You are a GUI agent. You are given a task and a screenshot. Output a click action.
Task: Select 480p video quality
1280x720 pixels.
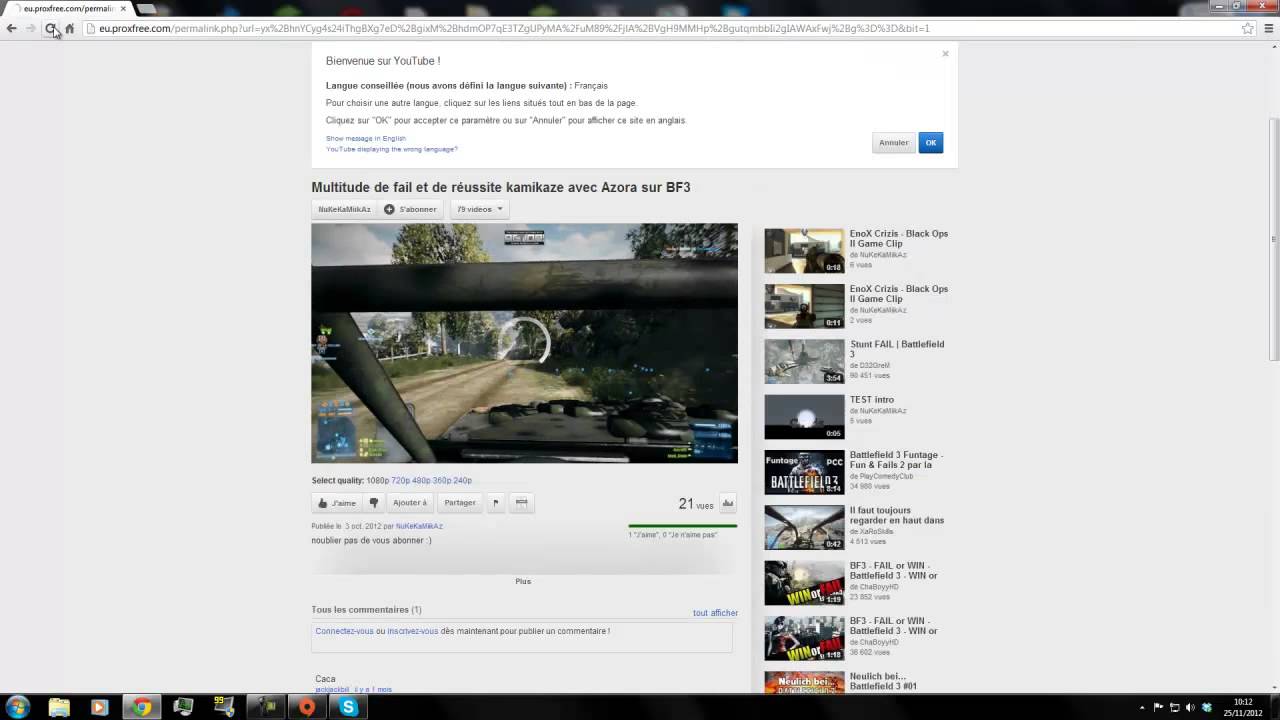click(421, 481)
